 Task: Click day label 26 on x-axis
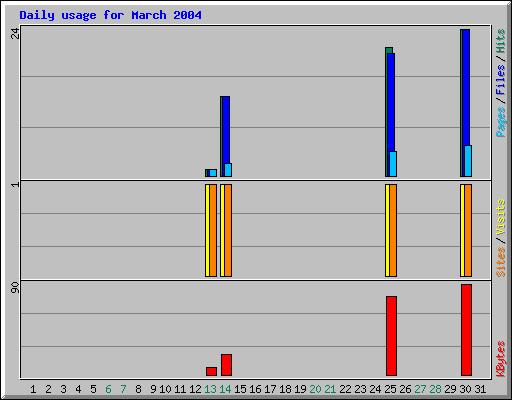point(405,389)
